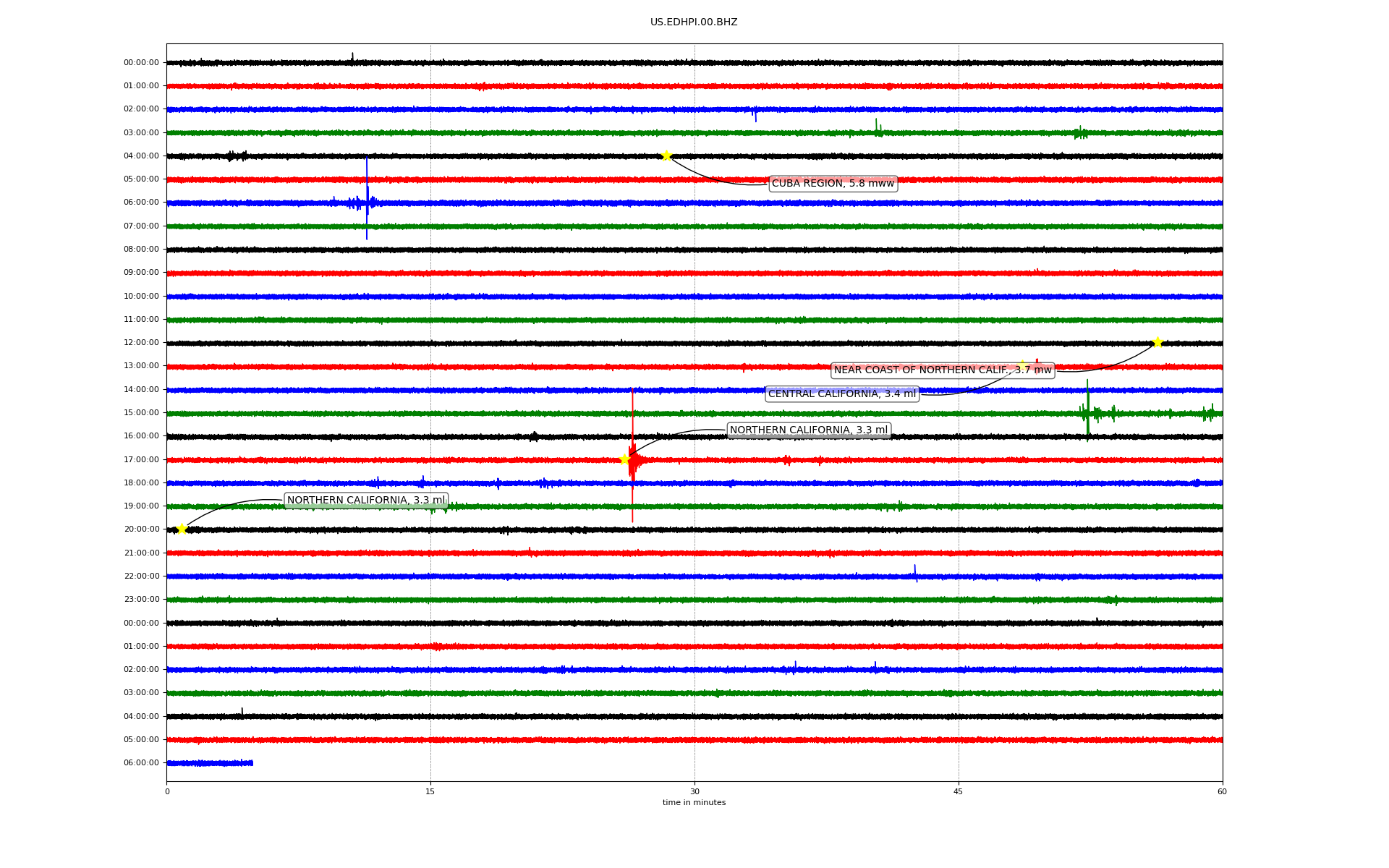Click the yellow star on the 20:00:00 trace
Image resolution: width=1389 pixels, height=868 pixels.
pos(182,529)
